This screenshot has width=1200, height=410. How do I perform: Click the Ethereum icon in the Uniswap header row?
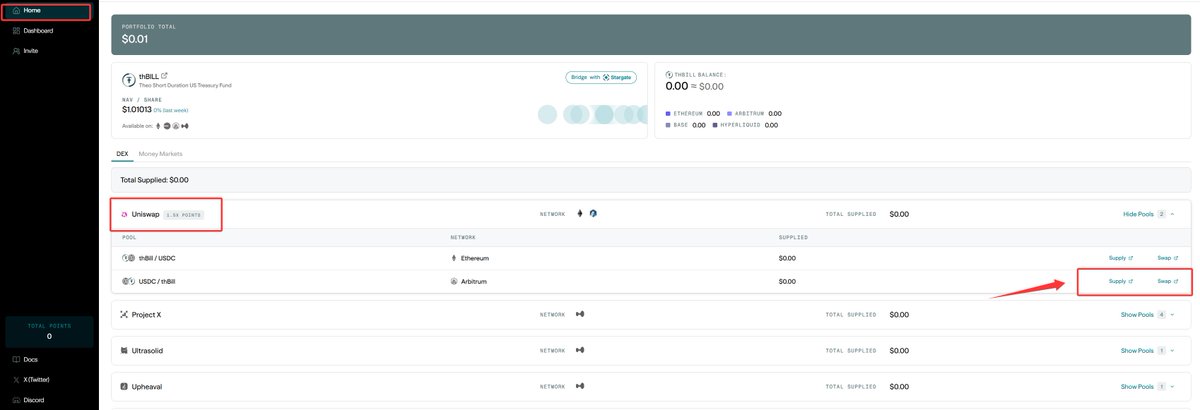(580, 213)
